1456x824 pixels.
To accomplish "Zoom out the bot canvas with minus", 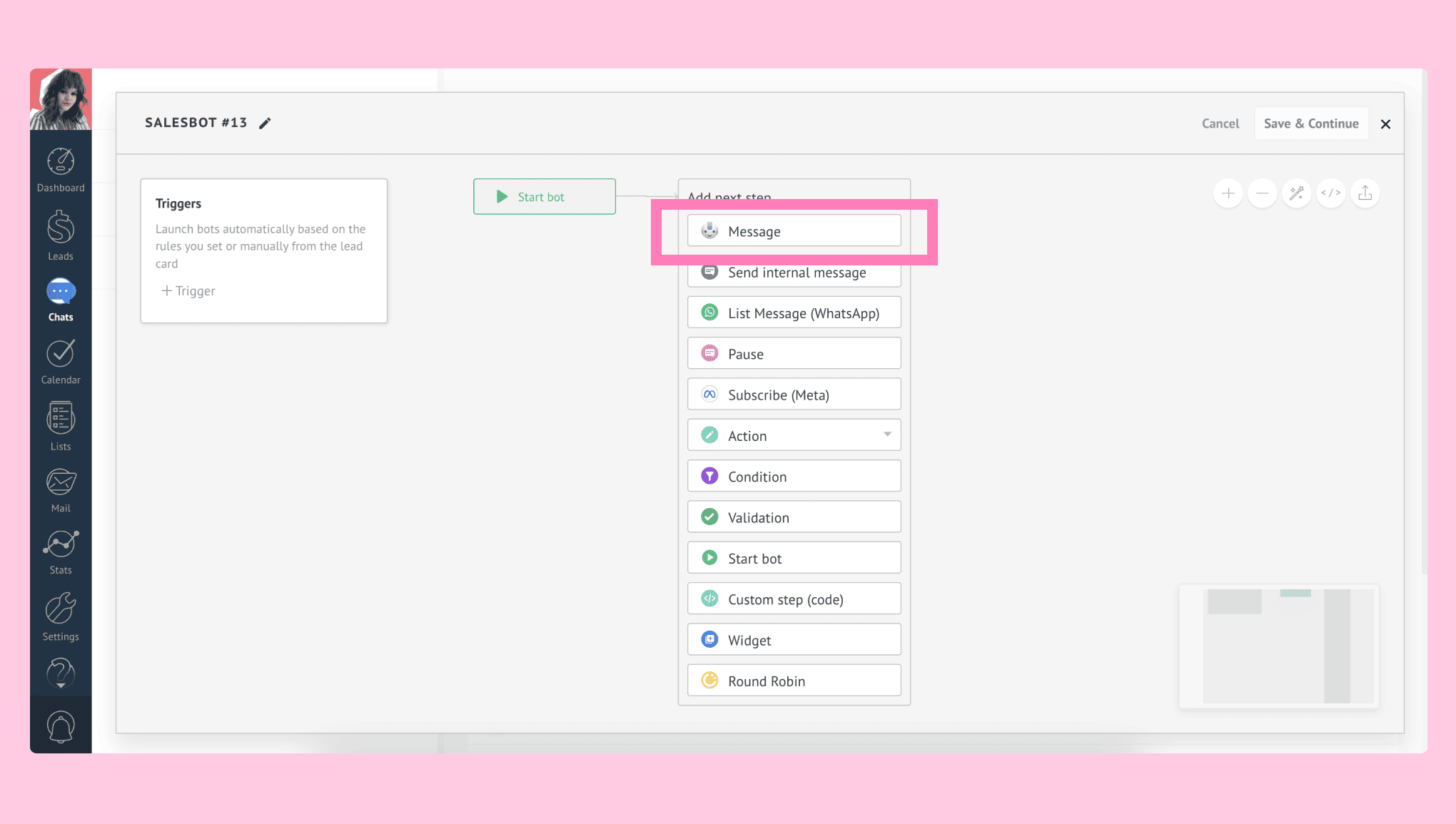I will [x=1262, y=193].
